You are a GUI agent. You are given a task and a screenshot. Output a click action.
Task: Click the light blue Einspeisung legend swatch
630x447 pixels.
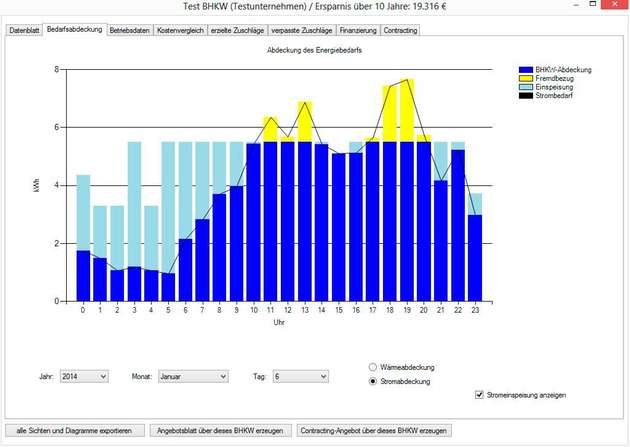click(x=526, y=87)
